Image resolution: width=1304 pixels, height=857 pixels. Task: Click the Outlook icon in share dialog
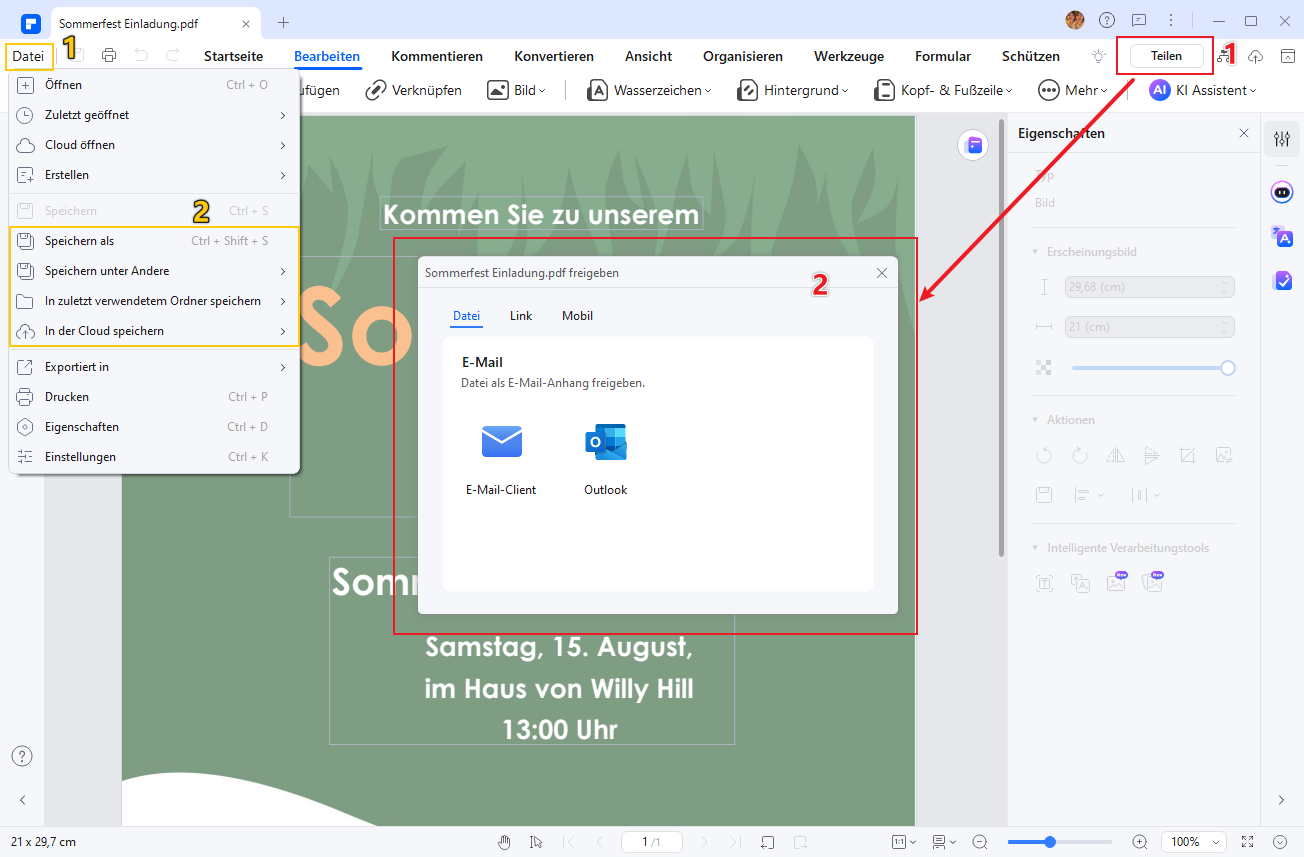click(605, 442)
